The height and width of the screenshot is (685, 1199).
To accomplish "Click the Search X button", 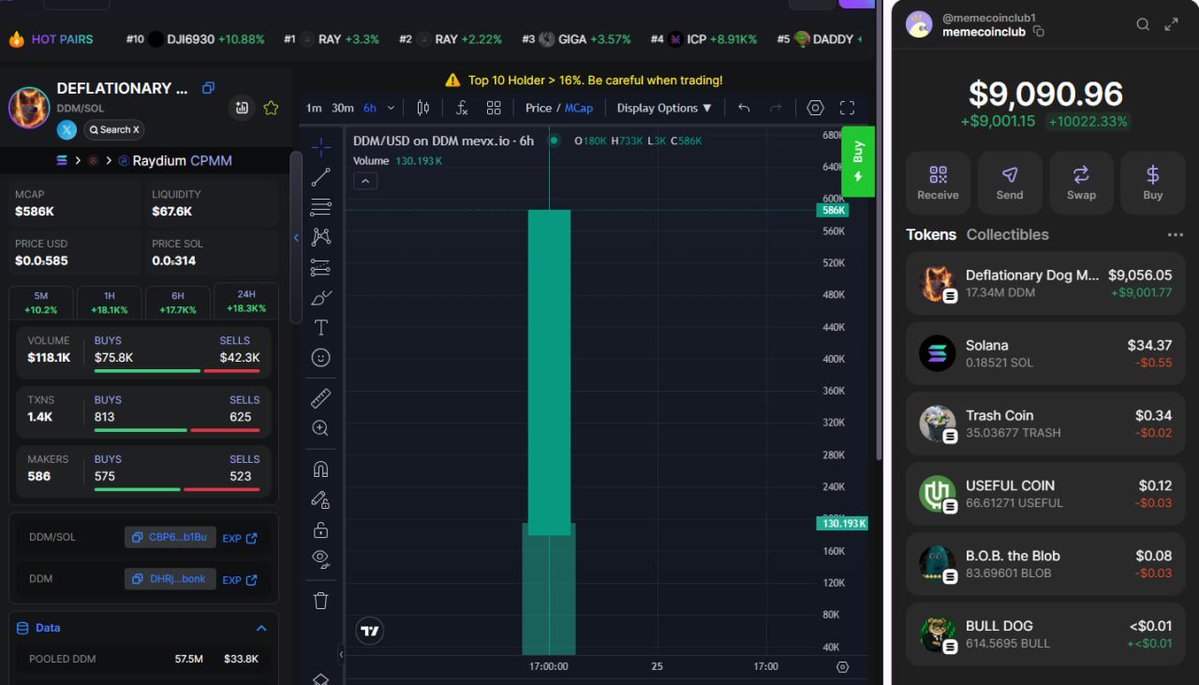I will coord(114,130).
